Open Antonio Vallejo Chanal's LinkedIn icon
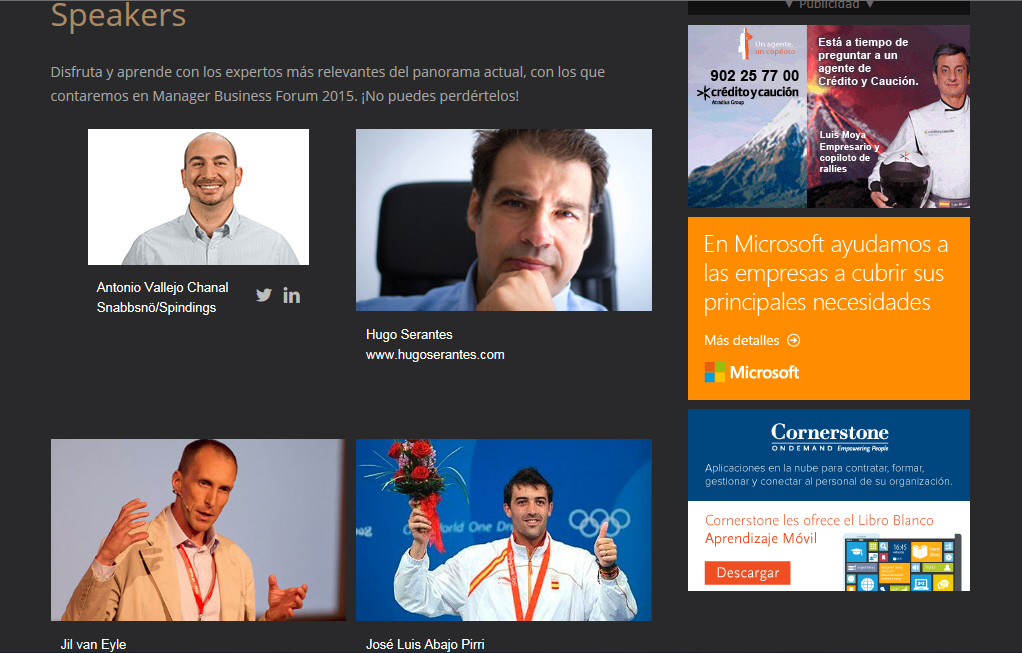1022x653 pixels. point(291,295)
